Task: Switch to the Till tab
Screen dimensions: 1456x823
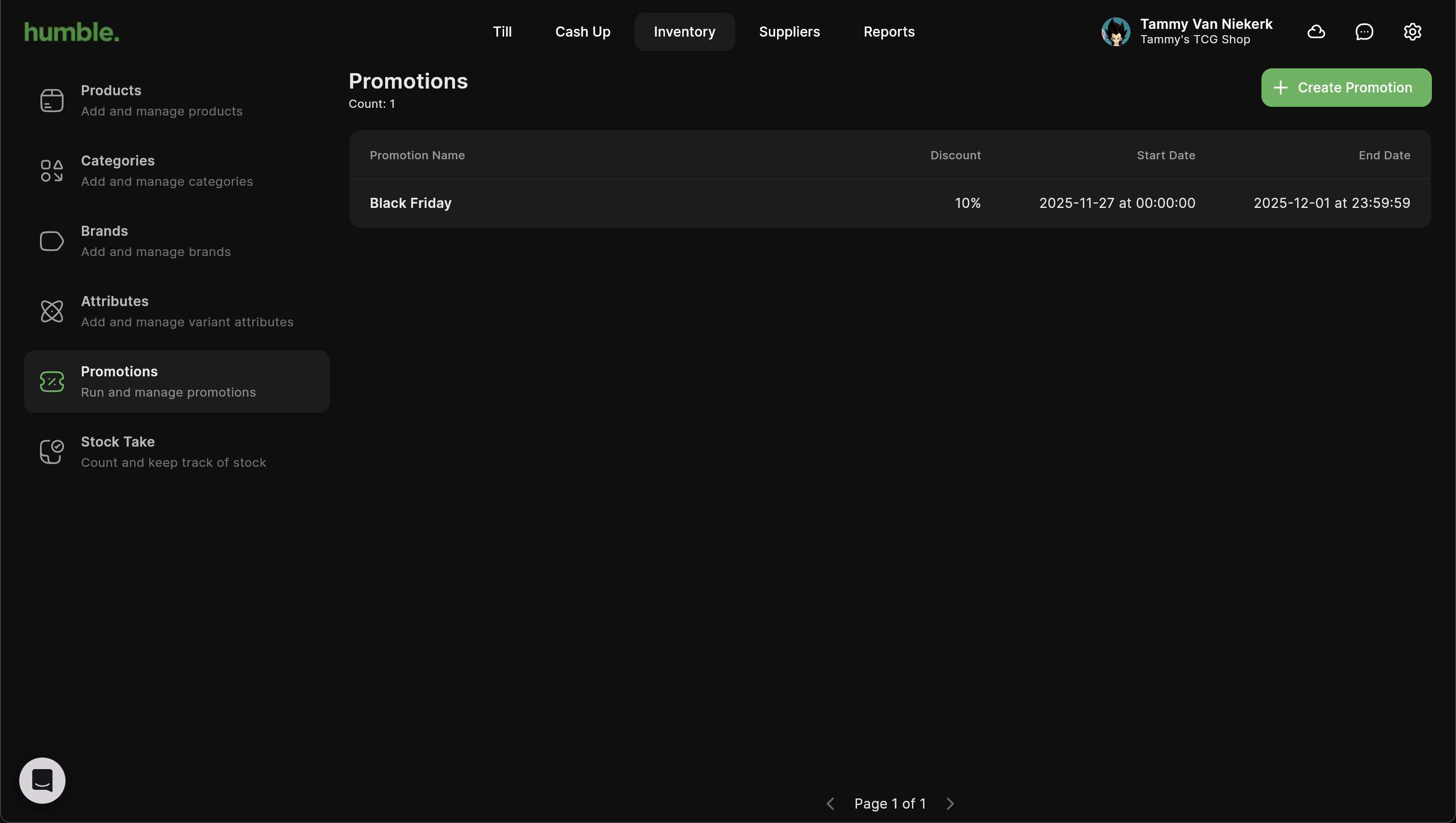Action: 502,32
